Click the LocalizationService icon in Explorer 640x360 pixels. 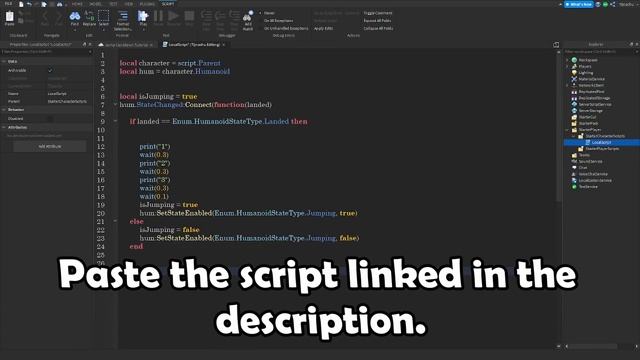[574, 180]
